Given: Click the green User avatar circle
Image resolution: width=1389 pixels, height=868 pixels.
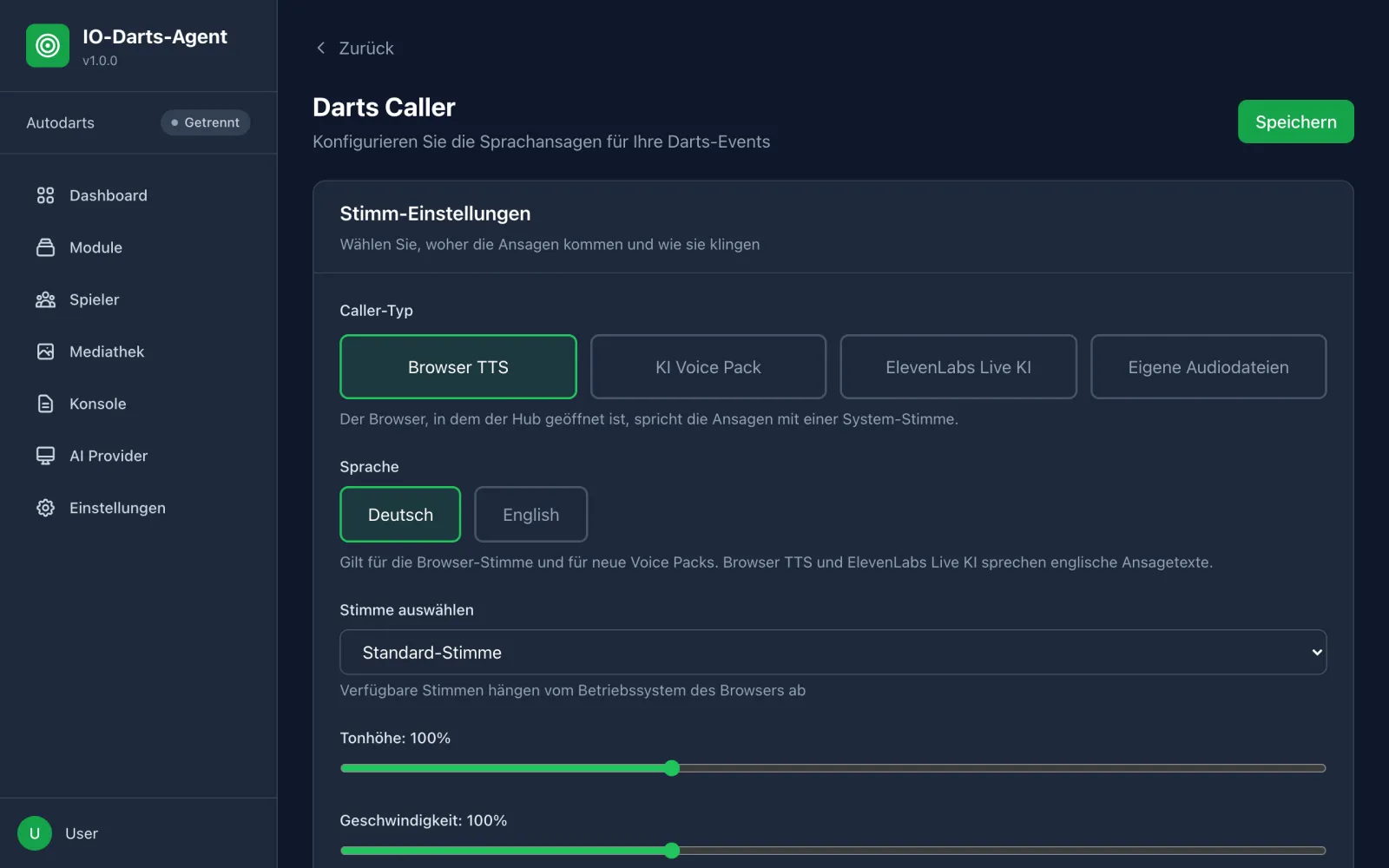Looking at the screenshot, I should tap(35, 833).
